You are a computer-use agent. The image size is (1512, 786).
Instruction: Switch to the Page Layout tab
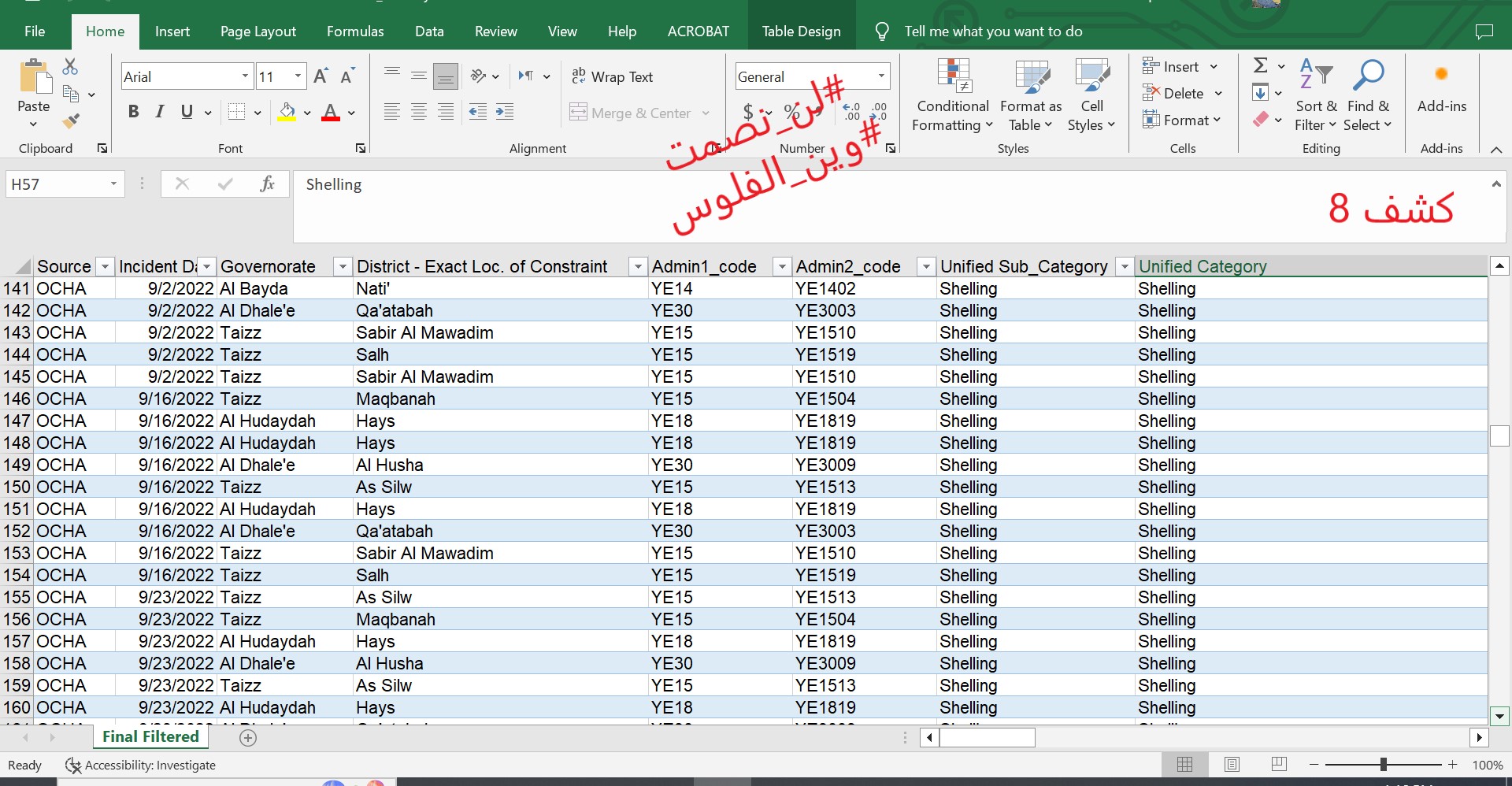pyautogui.click(x=258, y=32)
